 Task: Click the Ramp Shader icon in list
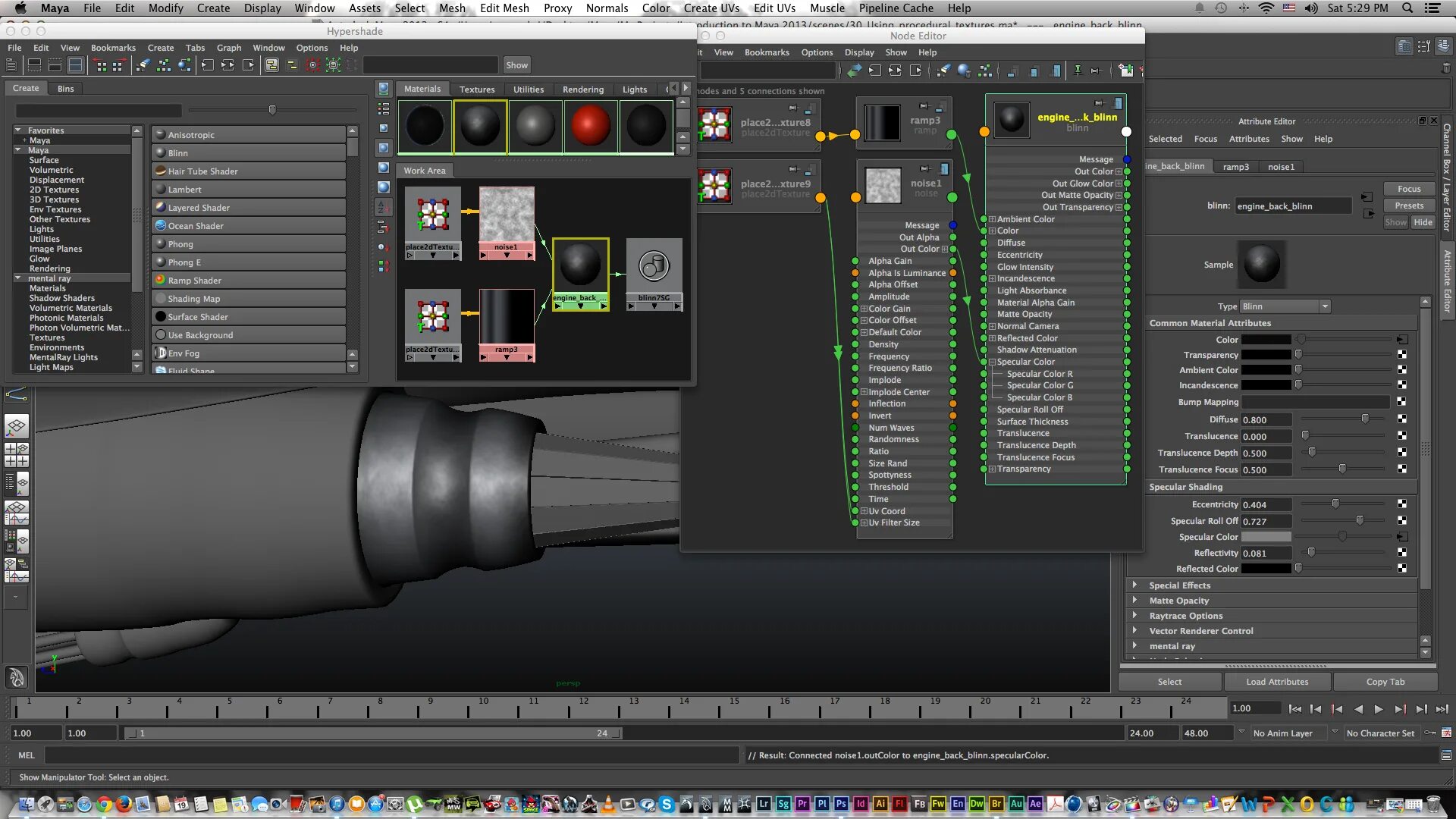point(161,280)
